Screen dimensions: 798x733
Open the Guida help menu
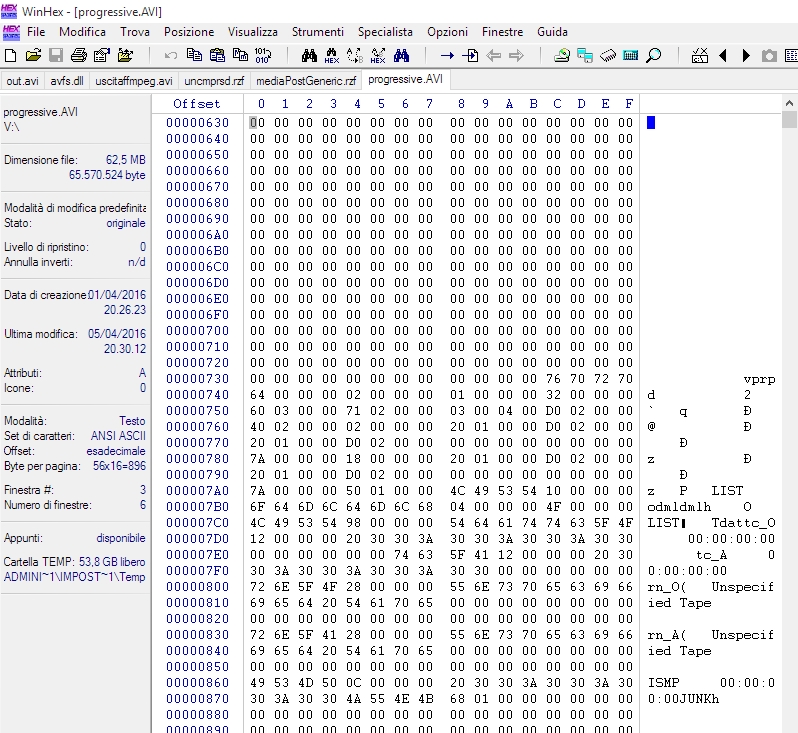pos(552,32)
